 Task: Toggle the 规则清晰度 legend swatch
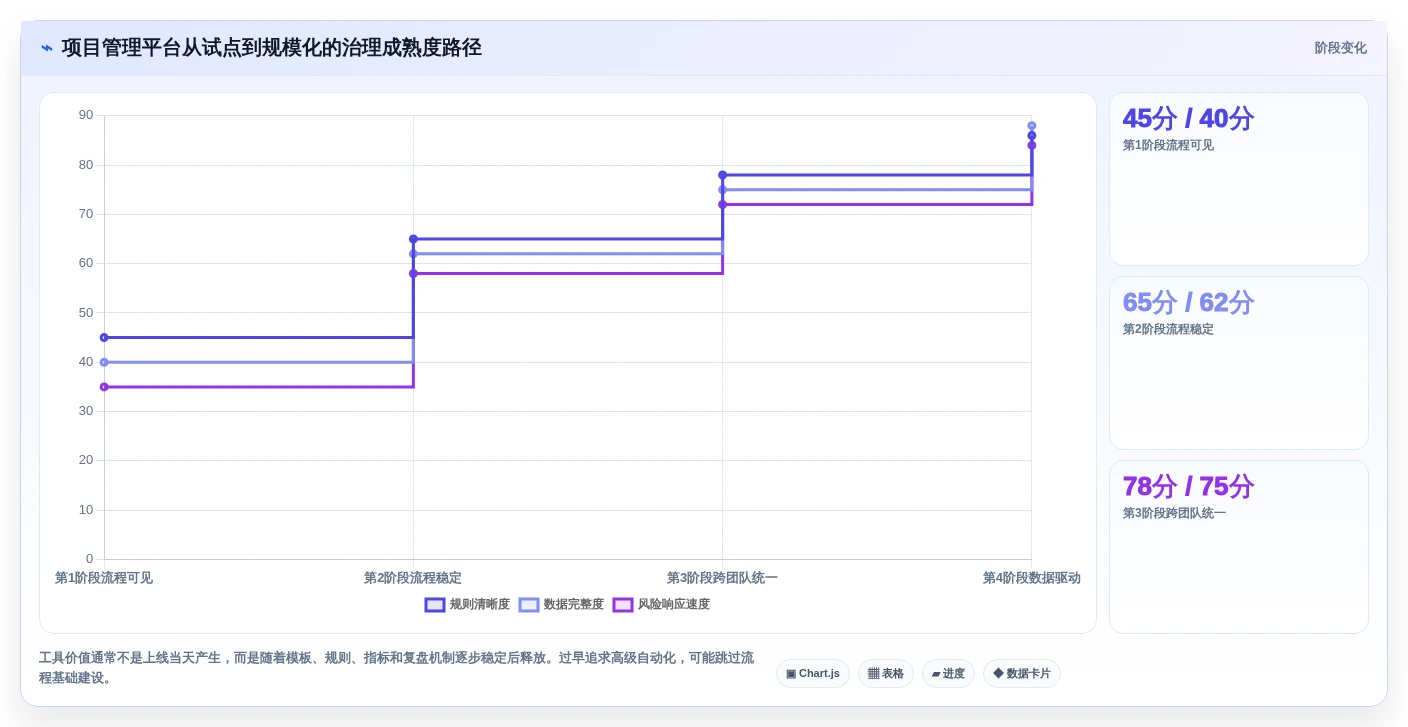coord(435,605)
